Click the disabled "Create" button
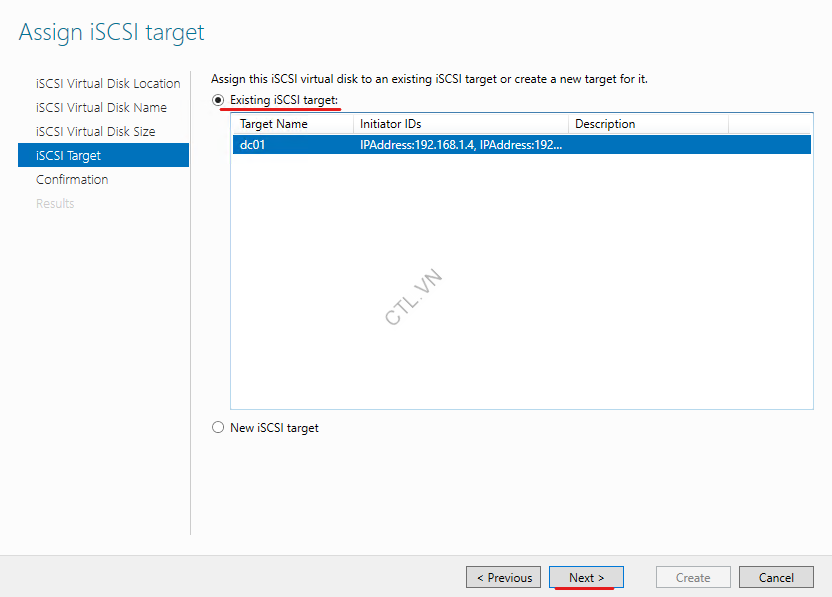The image size is (832, 597). (x=693, y=577)
